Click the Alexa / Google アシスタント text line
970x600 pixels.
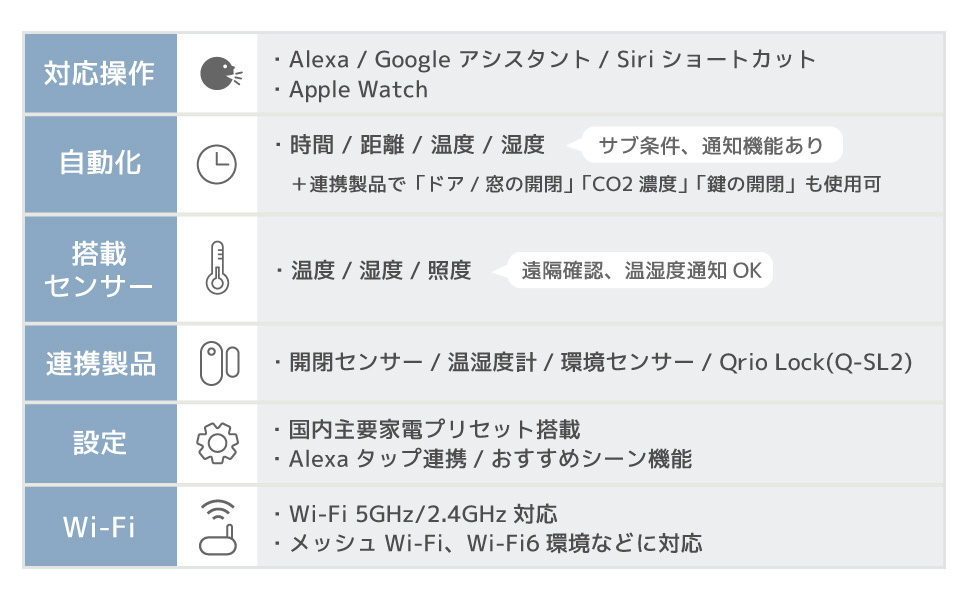click(552, 59)
